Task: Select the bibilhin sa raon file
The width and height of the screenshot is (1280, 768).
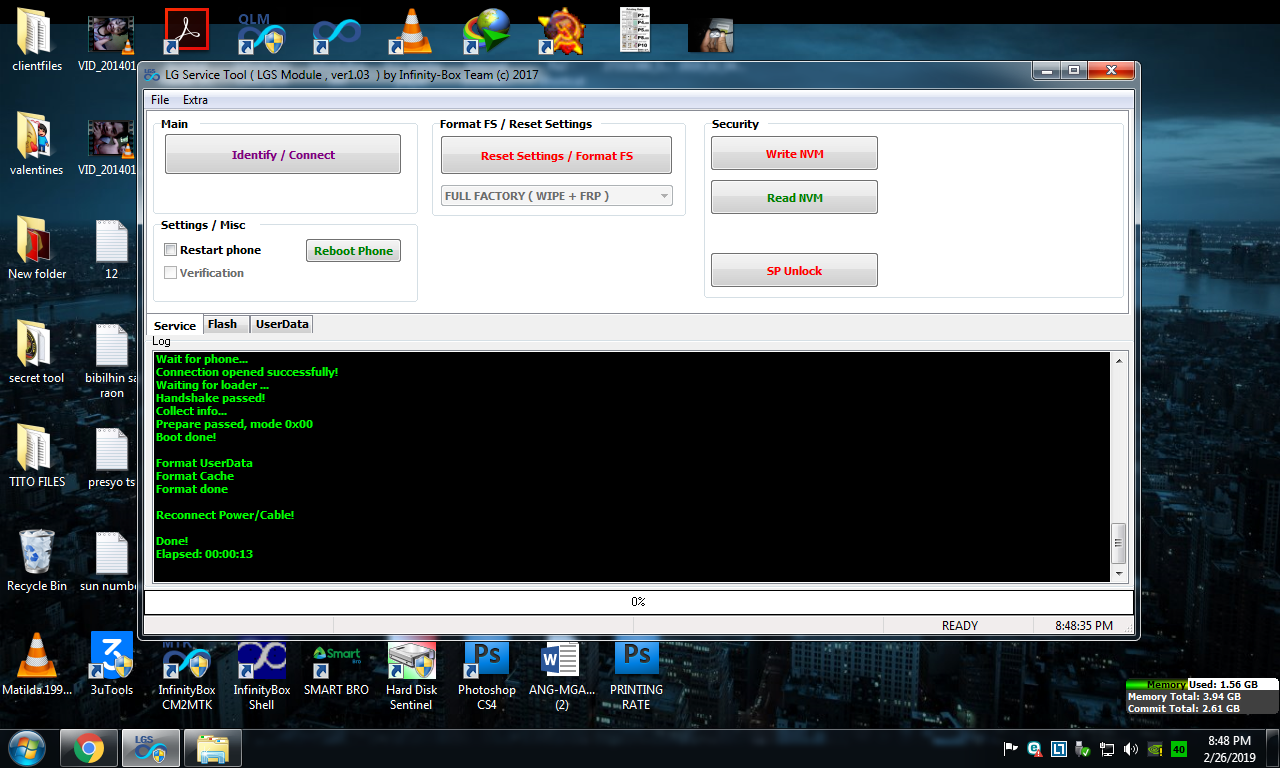Action: (111, 360)
